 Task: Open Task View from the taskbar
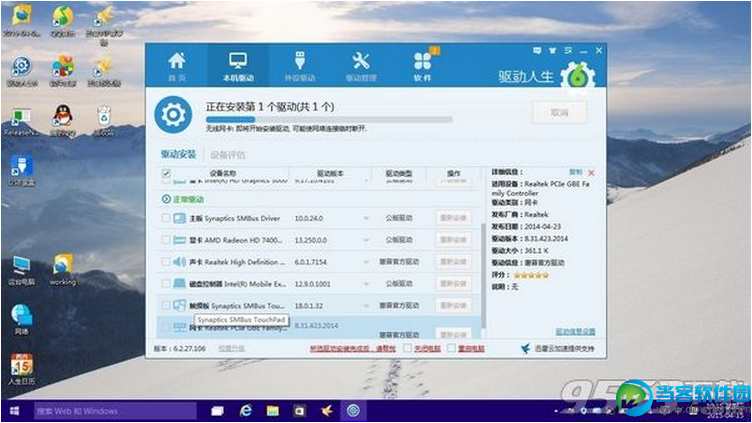[217, 411]
